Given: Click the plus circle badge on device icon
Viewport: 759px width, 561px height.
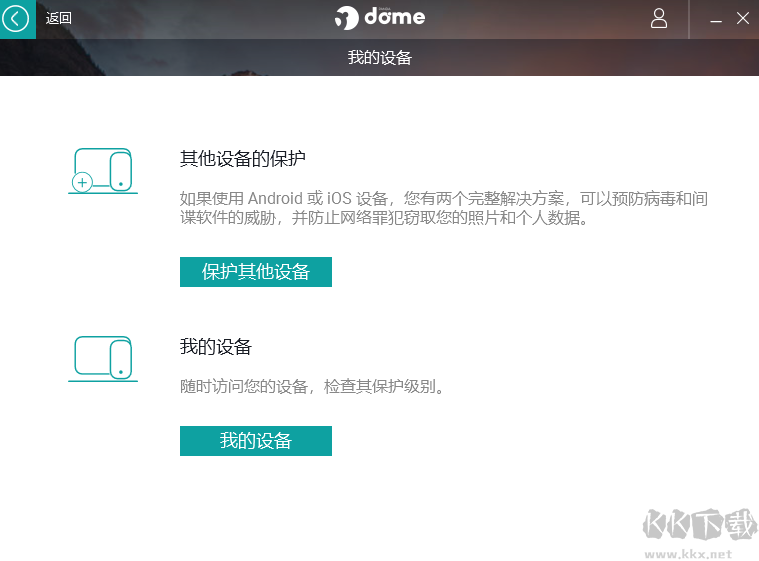Looking at the screenshot, I should [x=82, y=182].
